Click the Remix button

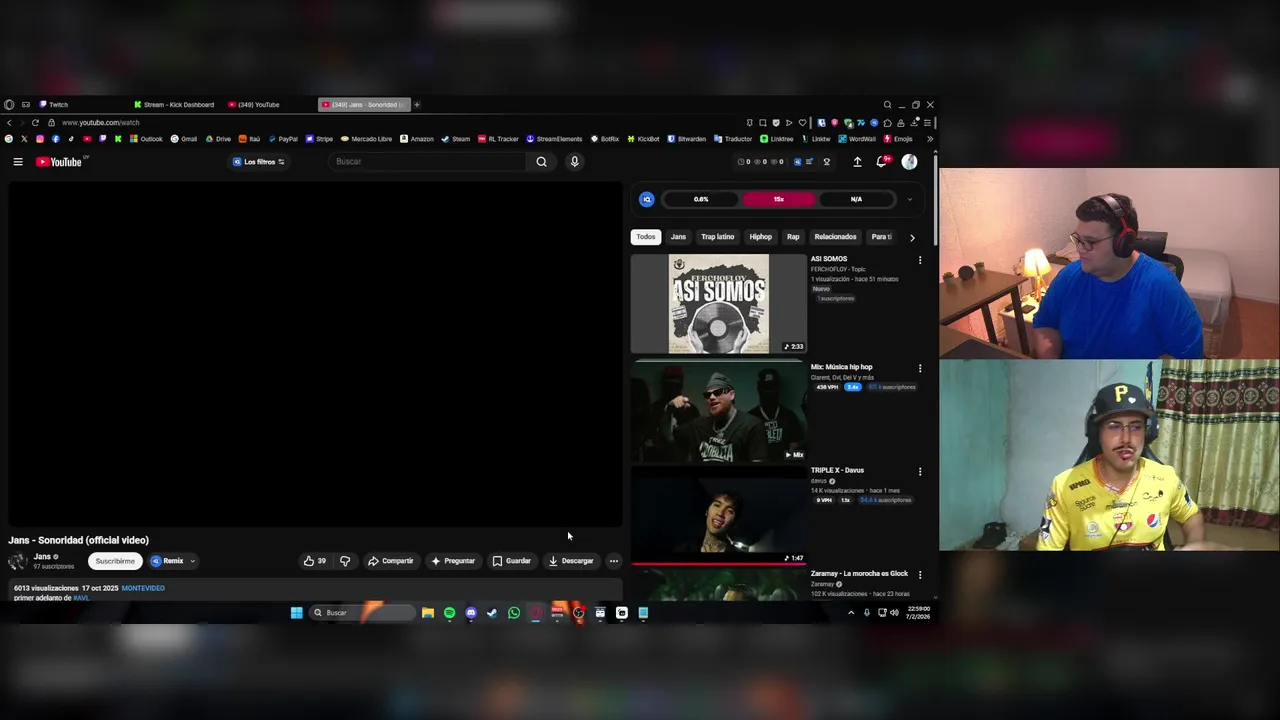pyautogui.click(x=167, y=561)
